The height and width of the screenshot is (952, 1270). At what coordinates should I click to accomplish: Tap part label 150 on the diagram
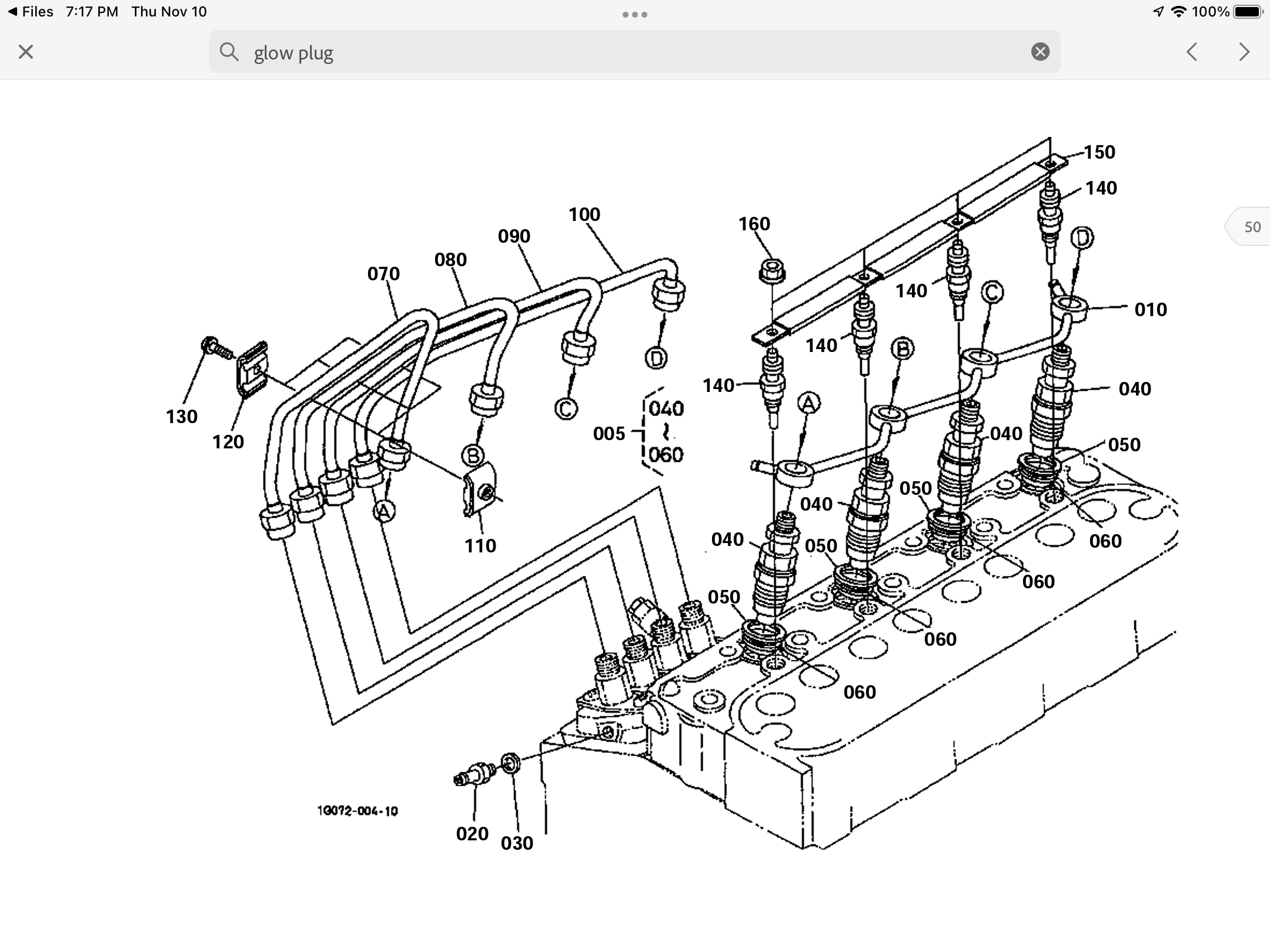coord(1101,152)
